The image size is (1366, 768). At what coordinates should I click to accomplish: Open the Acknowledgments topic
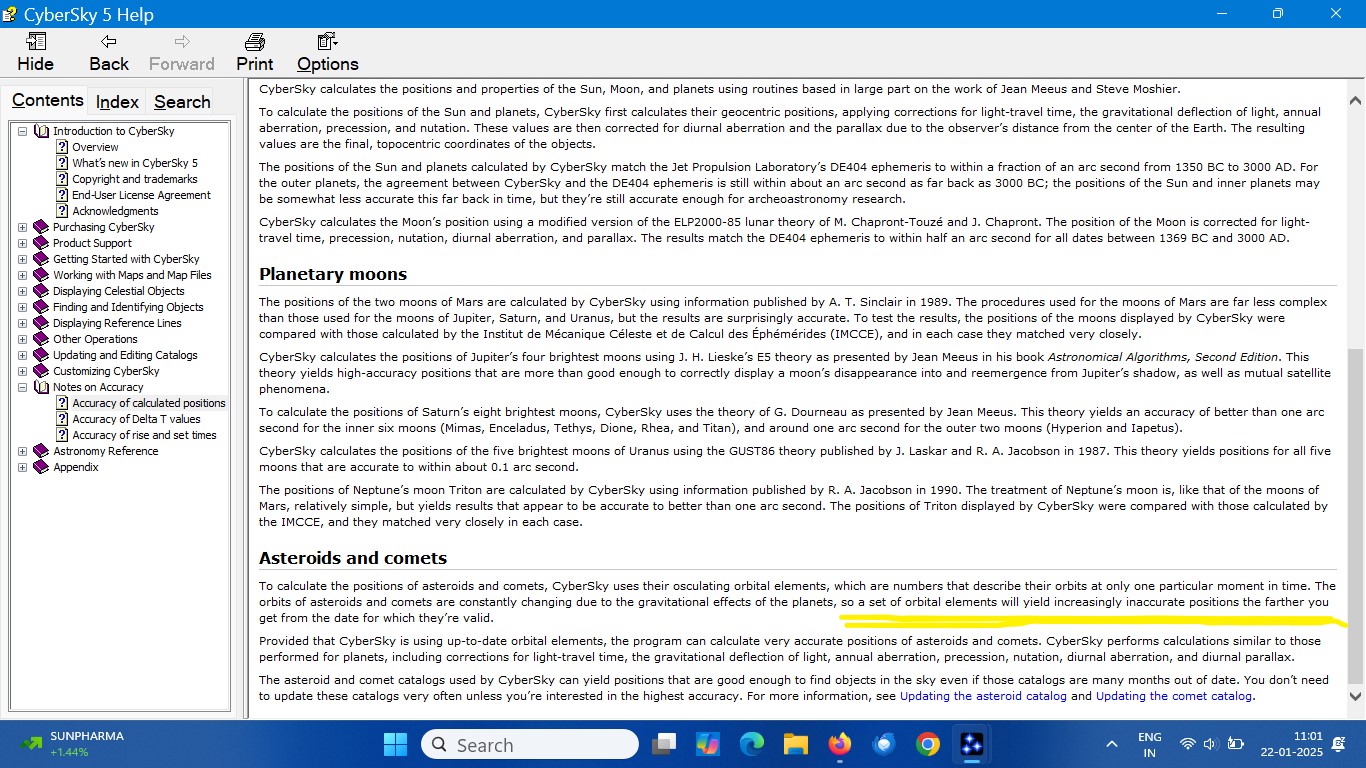[115, 211]
